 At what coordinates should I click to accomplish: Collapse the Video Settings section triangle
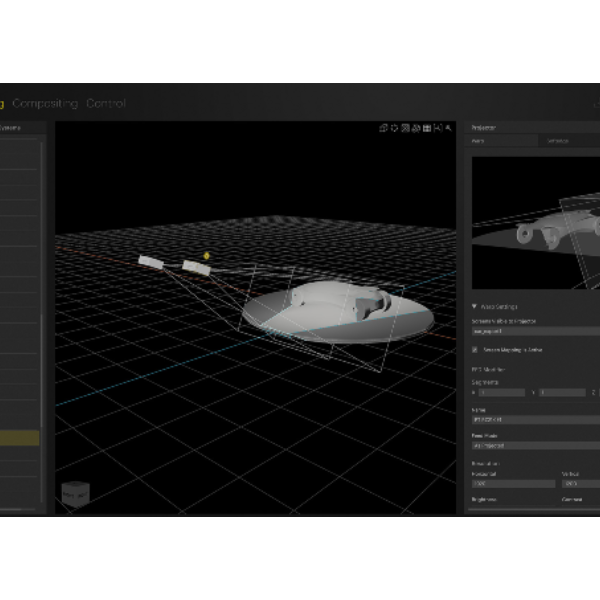[474, 307]
